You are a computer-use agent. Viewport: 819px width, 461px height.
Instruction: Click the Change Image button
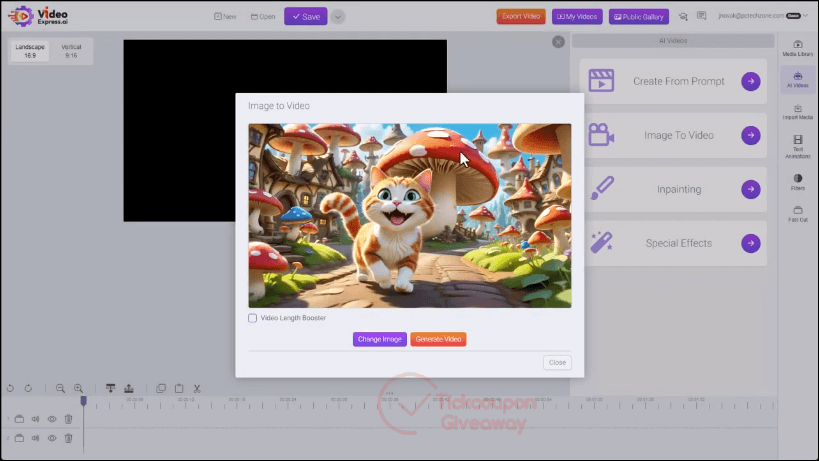tap(380, 339)
